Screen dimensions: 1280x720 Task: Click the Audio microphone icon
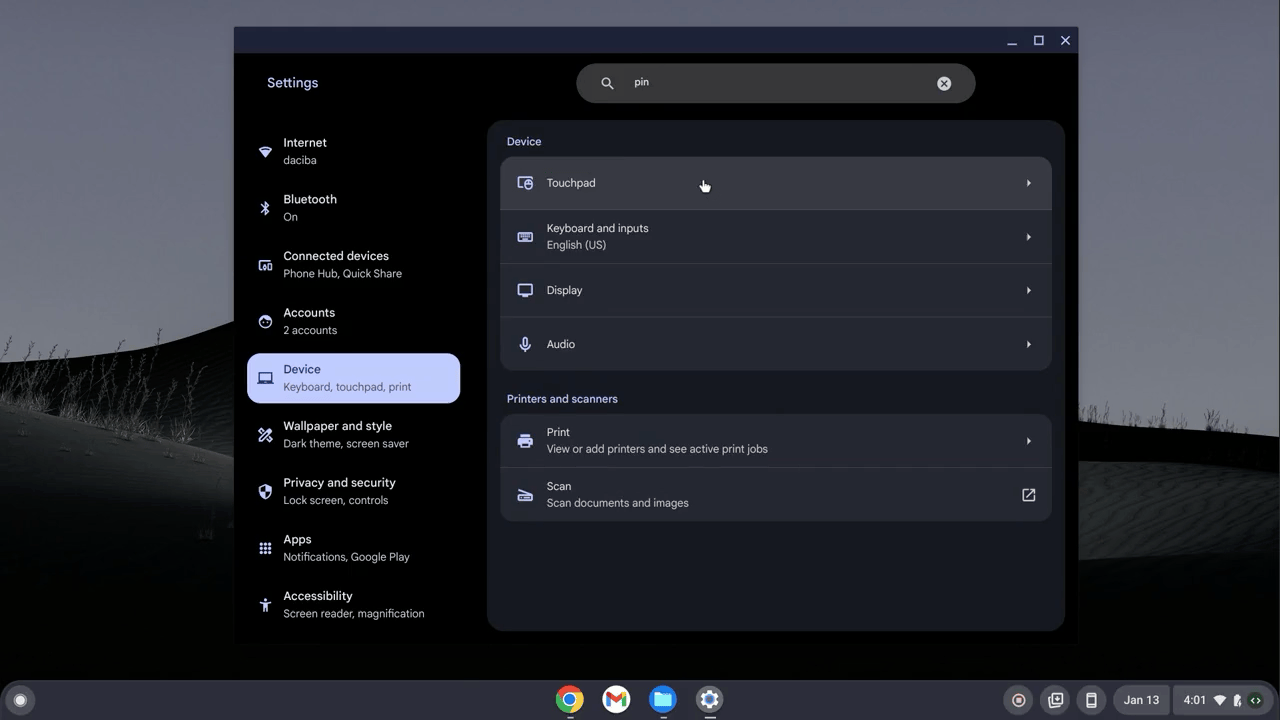click(x=525, y=343)
